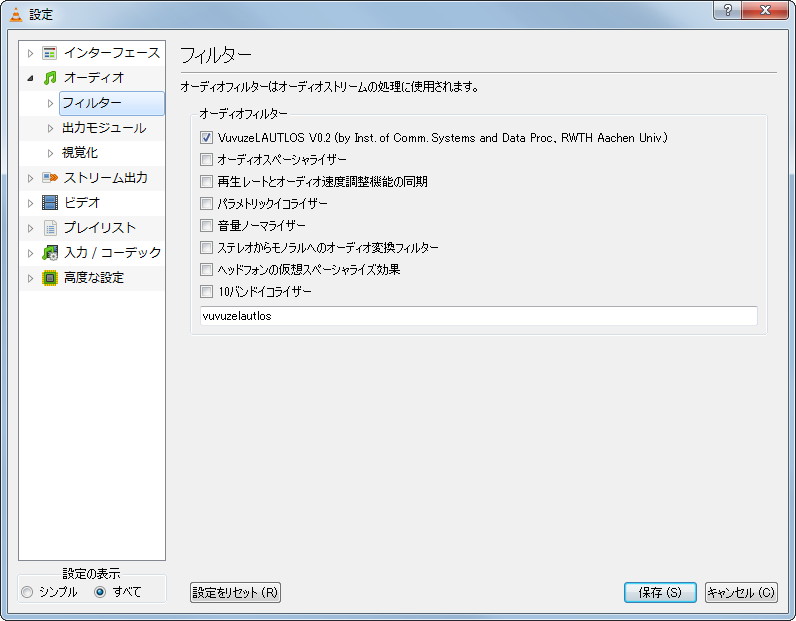This screenshot has height=621, width=796.
Task: Select 入力 / コーデック in the settings tree
Action: coord(112,252)
